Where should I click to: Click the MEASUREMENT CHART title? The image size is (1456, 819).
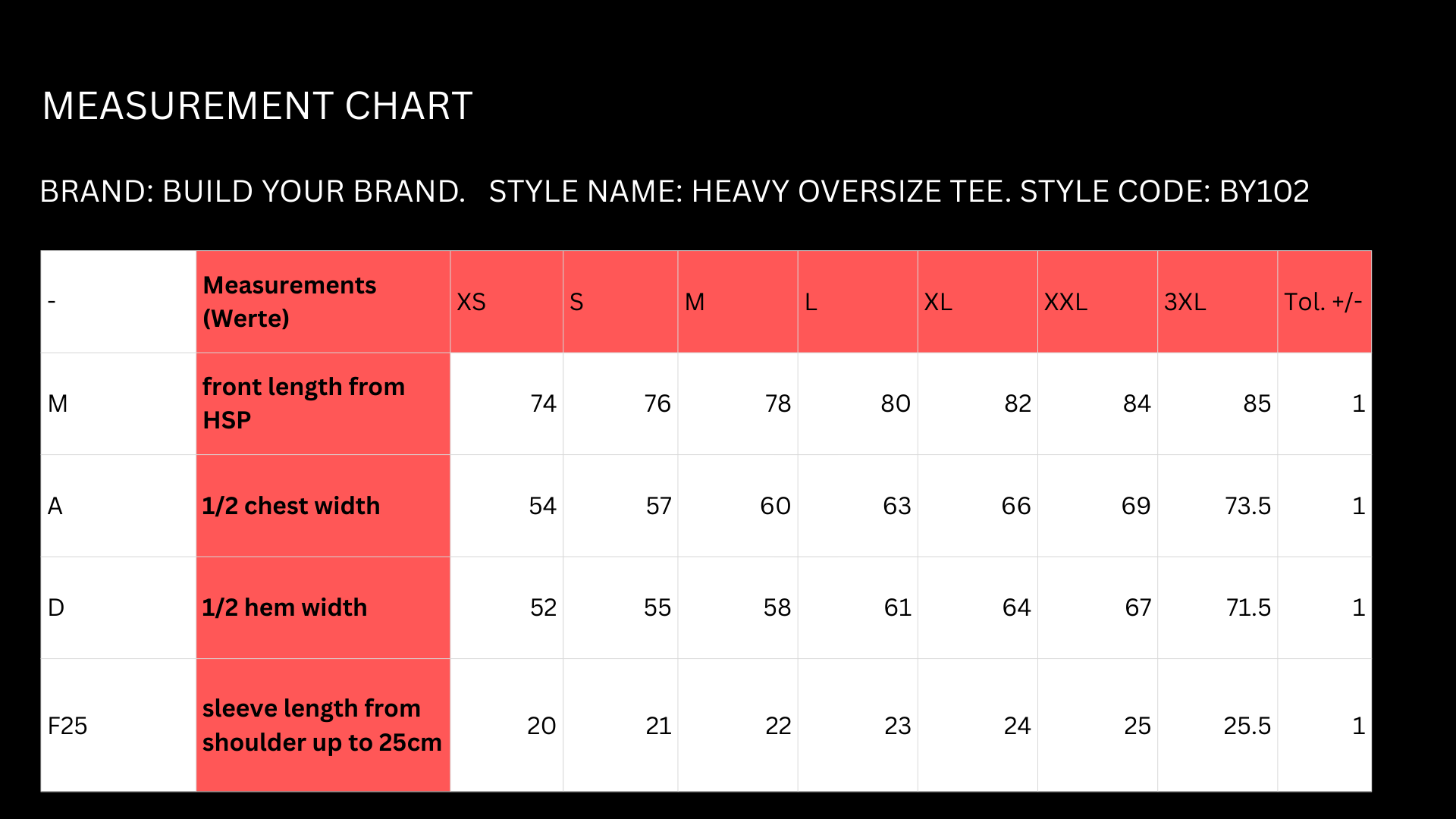[257, 105]
